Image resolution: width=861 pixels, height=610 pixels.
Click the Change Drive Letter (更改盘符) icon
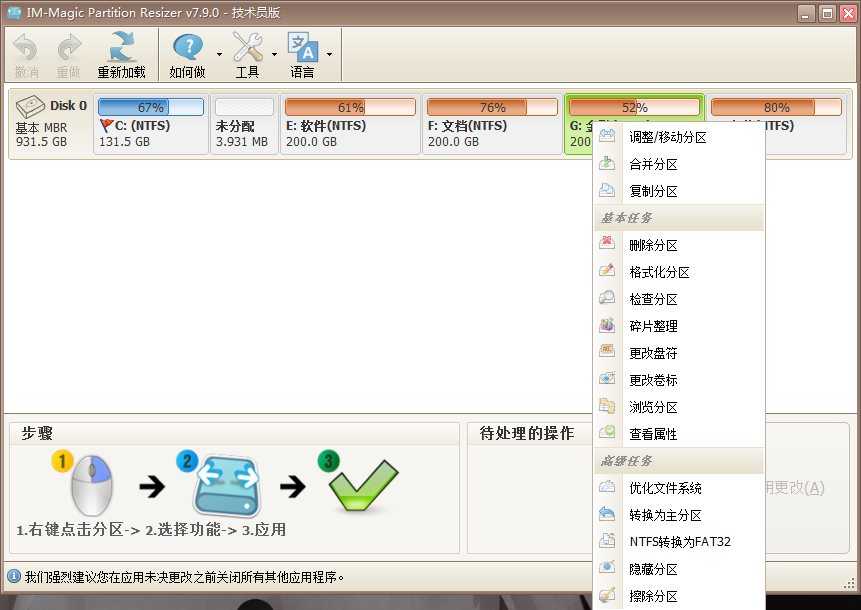click(x=607, y=351)
